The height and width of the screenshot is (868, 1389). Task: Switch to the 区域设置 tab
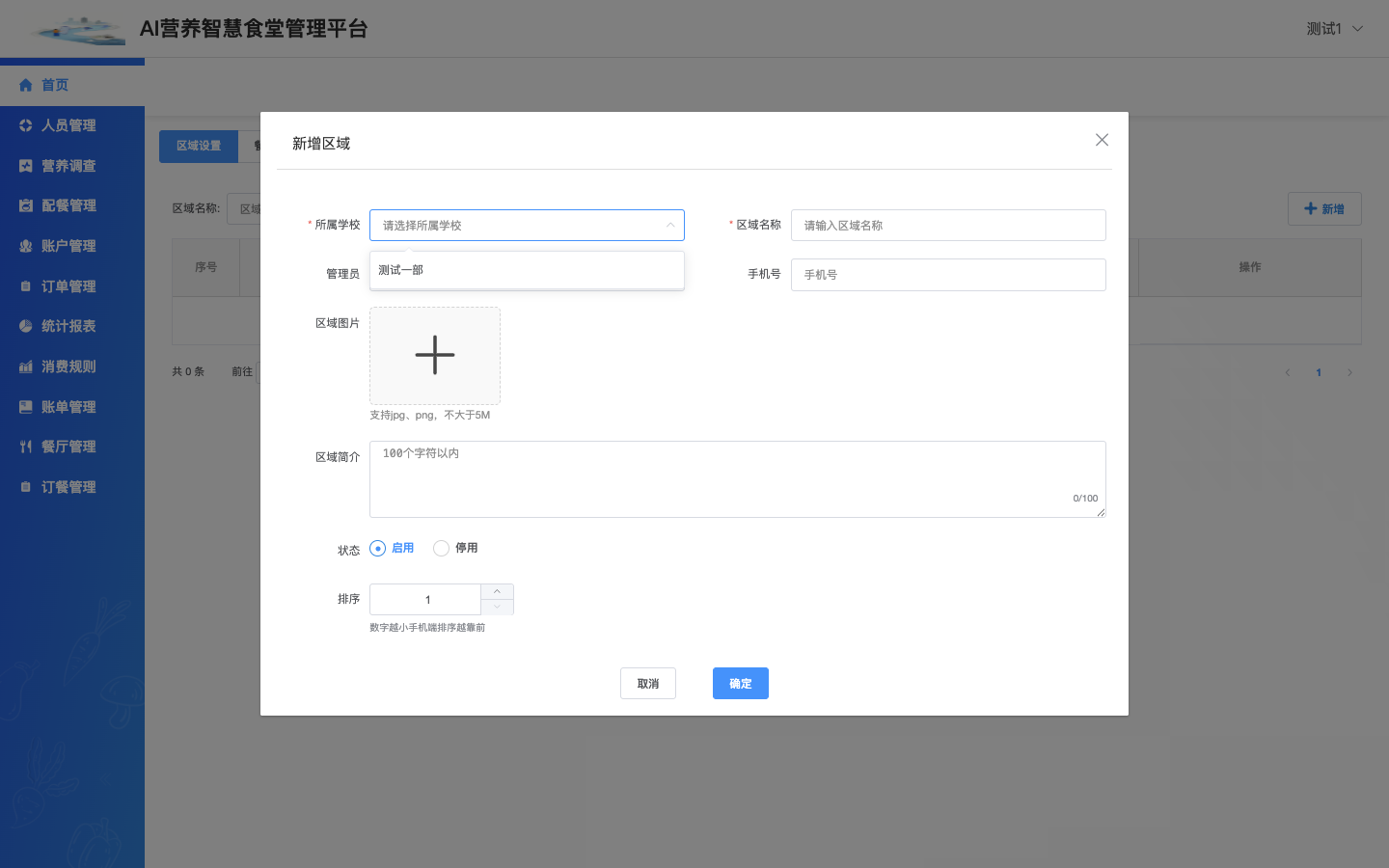[199, 146]
